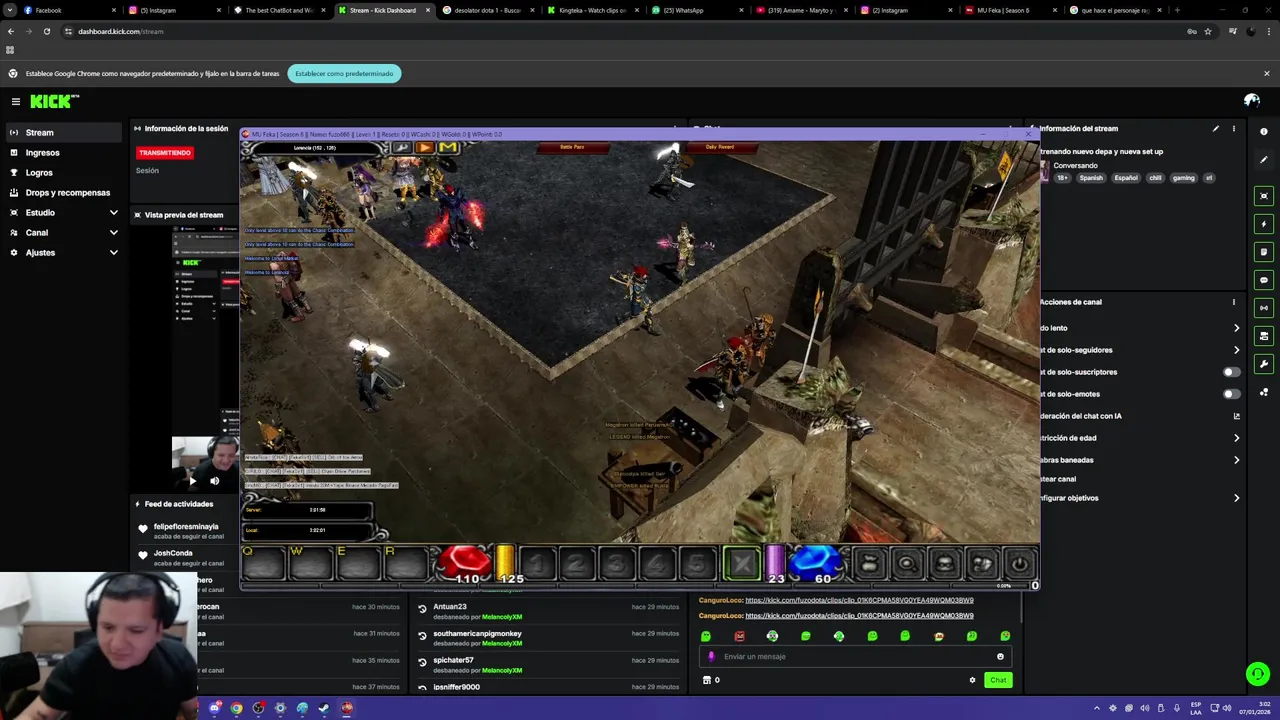
Task: Click the focus frame icon in right rail
Action: tap(1264, 196)
